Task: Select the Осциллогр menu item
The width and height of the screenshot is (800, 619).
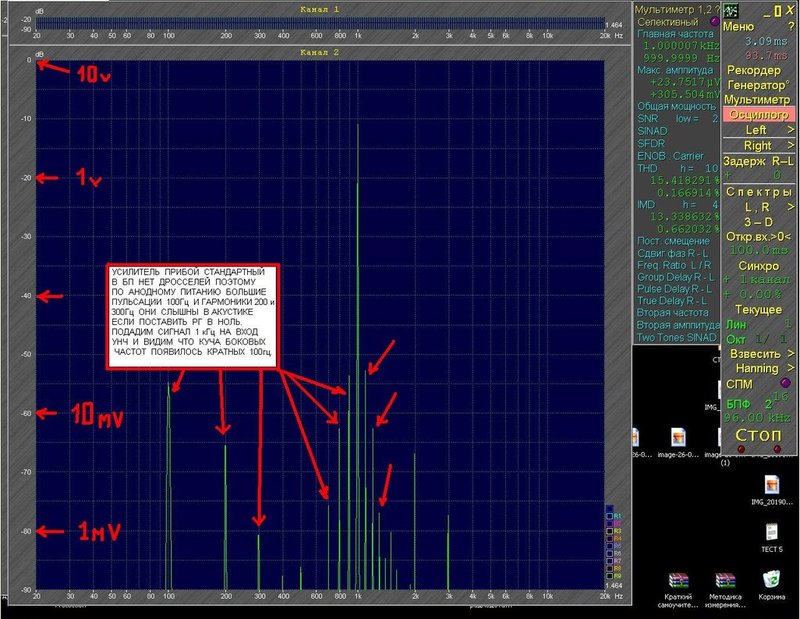Action: pos(758,115)
